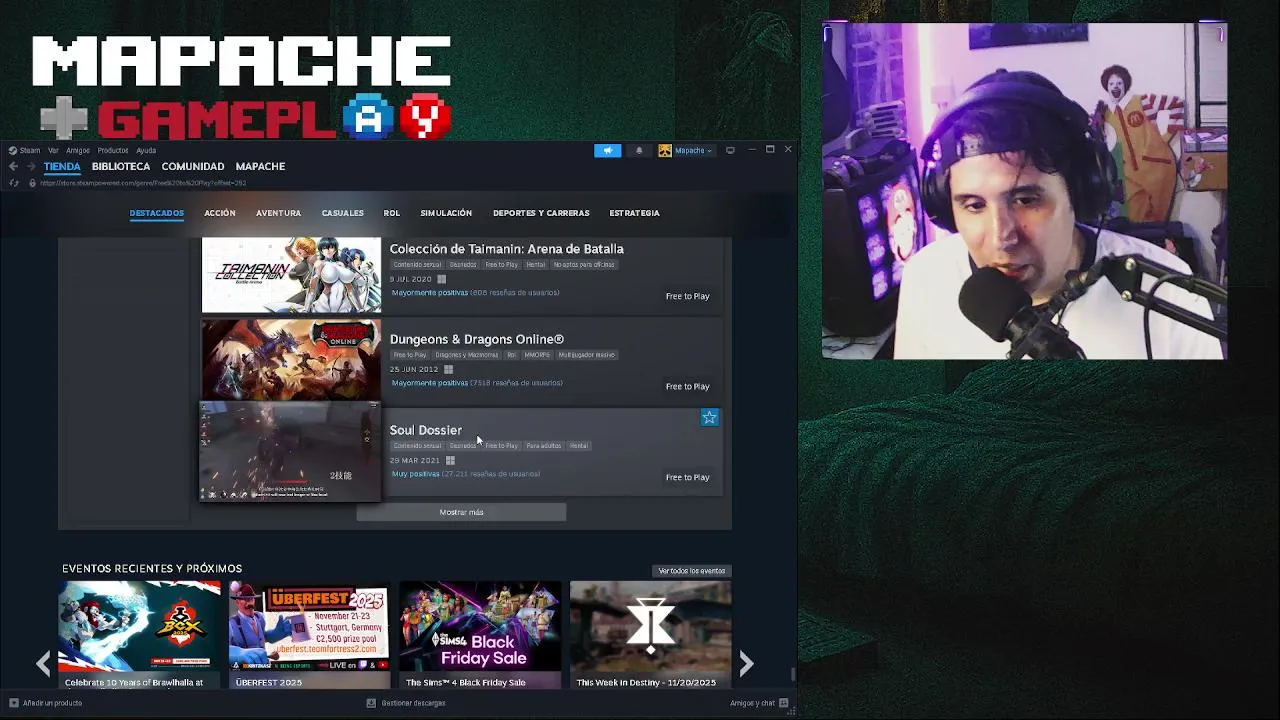Click the plus icon for Añadir un producto
1280x720 pixels.
pos(14,703)
